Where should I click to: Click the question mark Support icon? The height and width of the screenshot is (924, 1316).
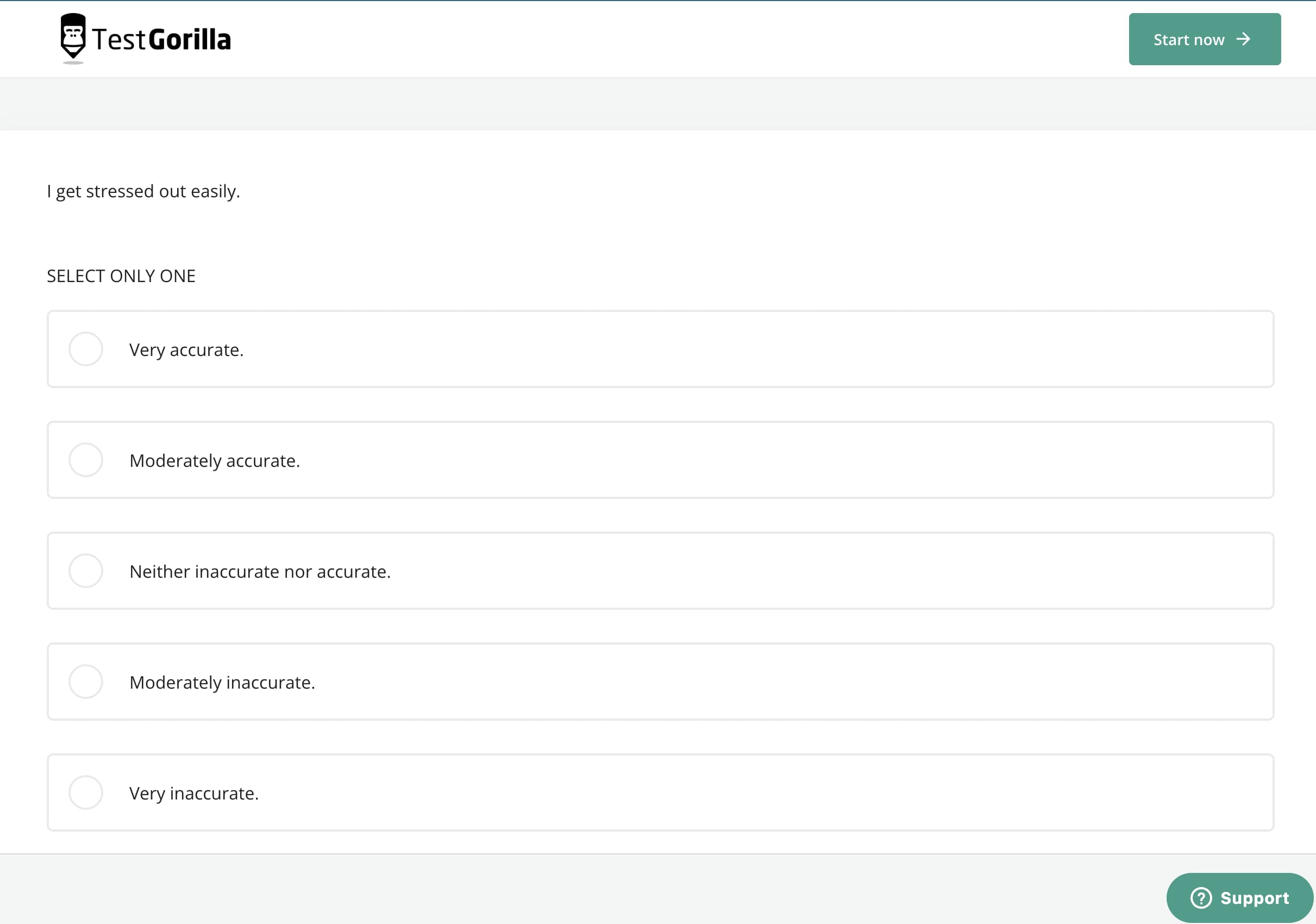click(1201, 897)
